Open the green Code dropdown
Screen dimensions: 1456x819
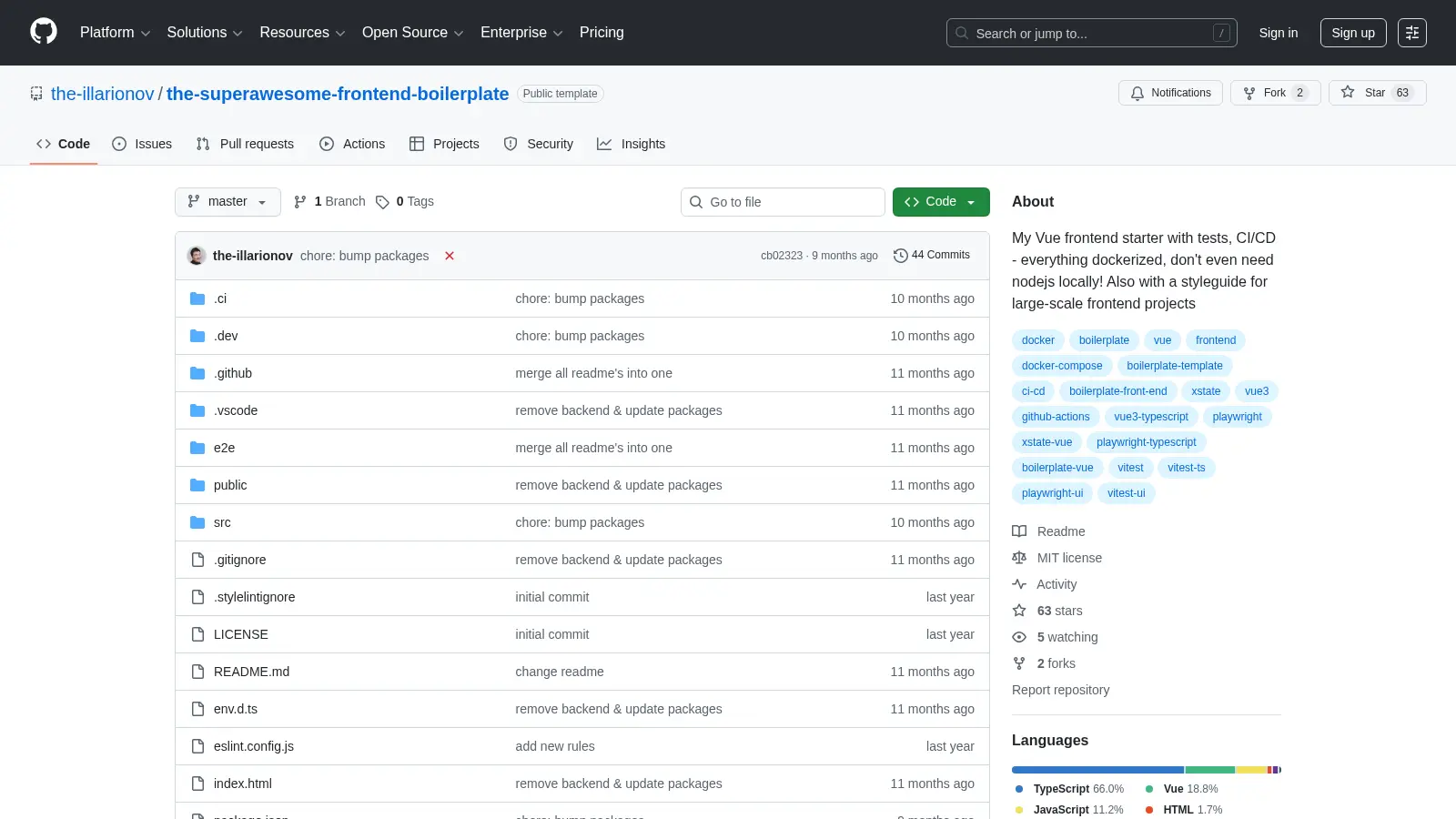[941, 202]
